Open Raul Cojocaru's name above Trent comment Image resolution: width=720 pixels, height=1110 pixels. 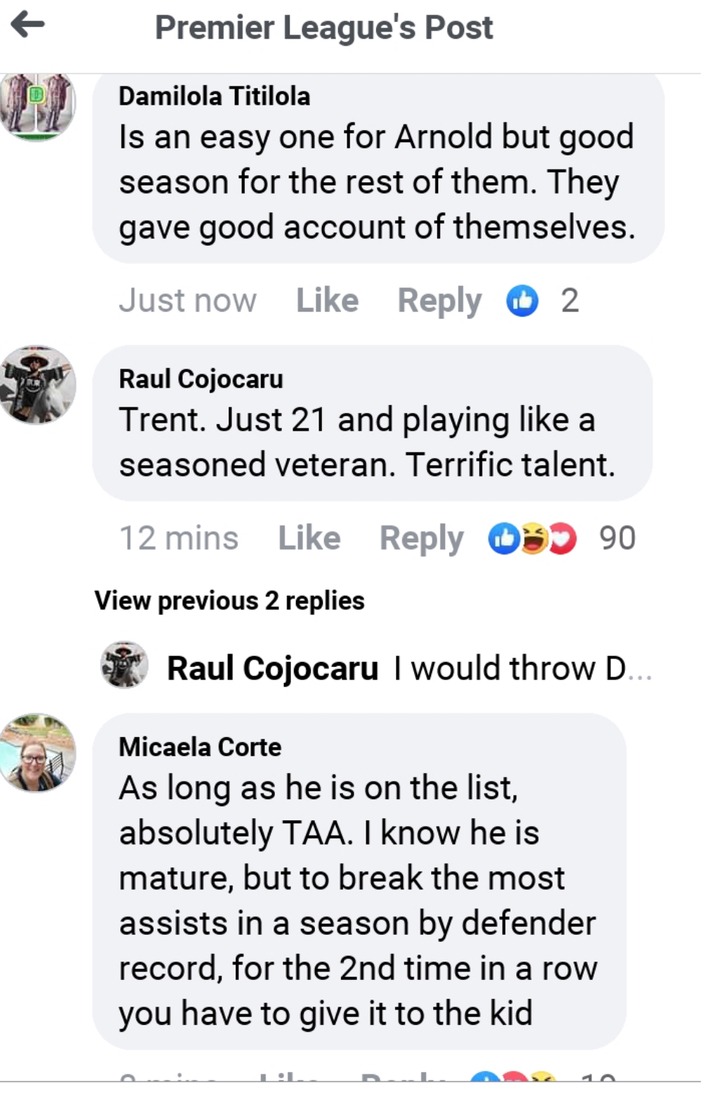tap(201, 379)
